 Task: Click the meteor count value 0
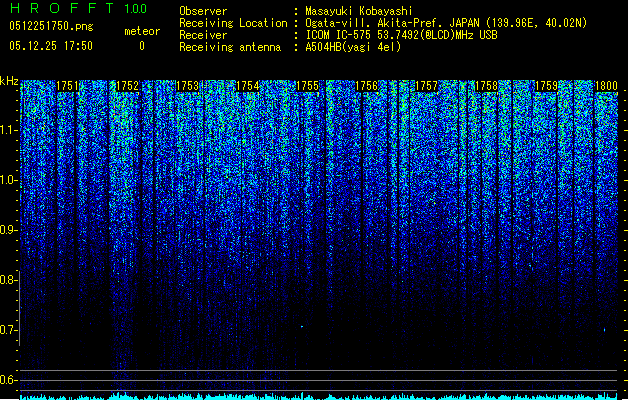(x=142, y=46)
